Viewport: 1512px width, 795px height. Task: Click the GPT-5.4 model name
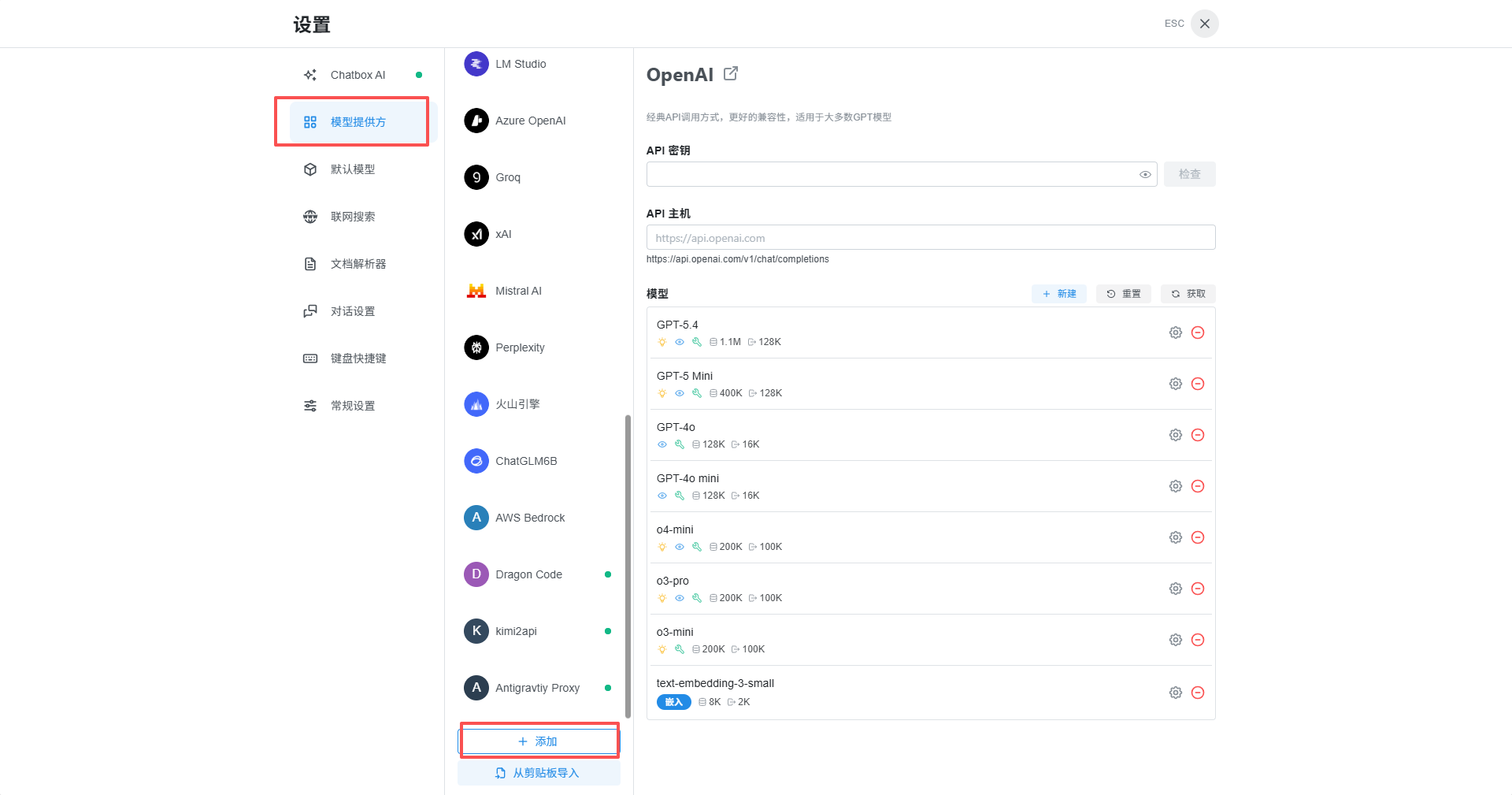click(677, 325)
